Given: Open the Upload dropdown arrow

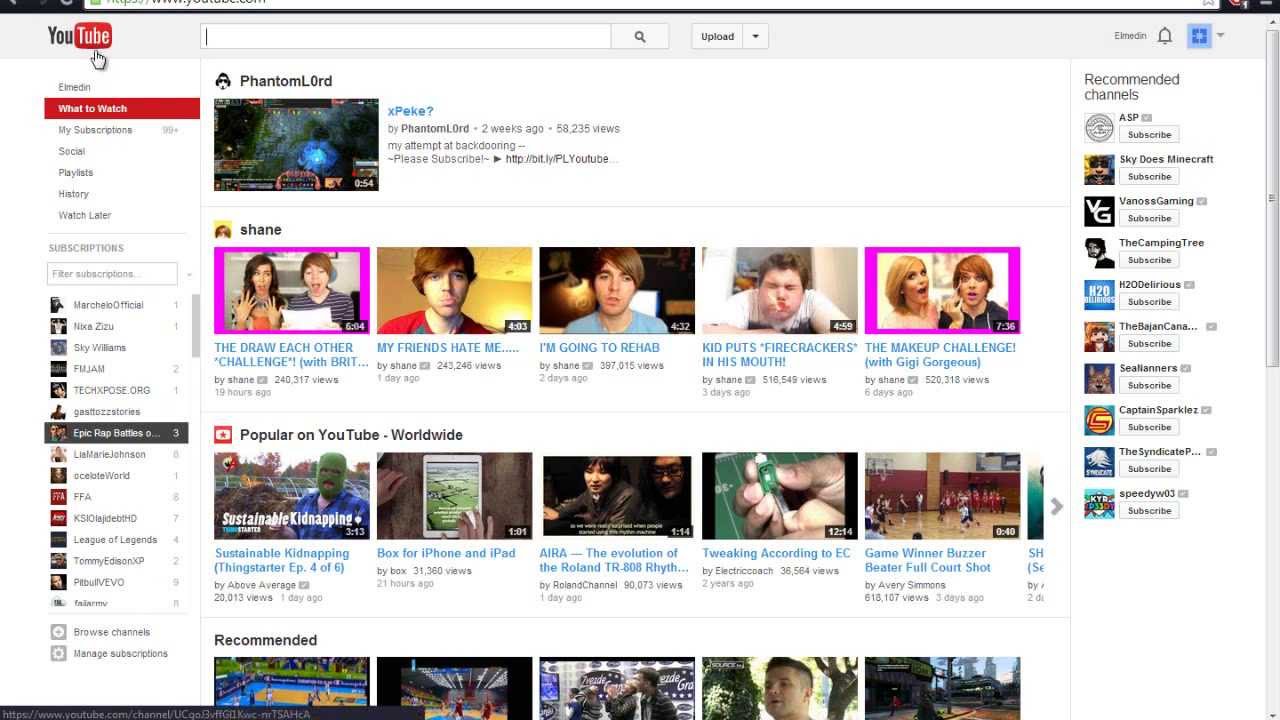Looking at the screenshot, I should coord(755,36).
